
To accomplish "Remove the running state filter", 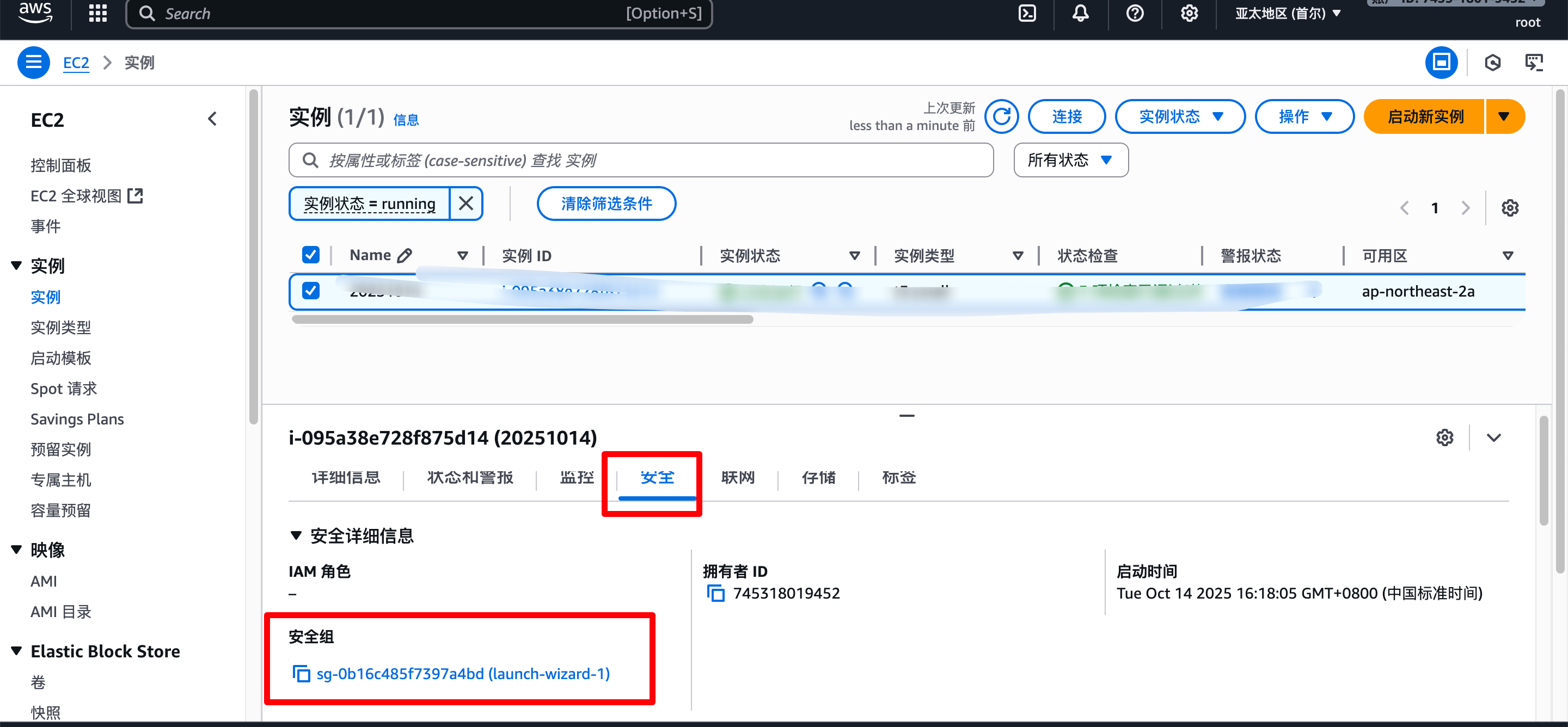I will point(465,203).
